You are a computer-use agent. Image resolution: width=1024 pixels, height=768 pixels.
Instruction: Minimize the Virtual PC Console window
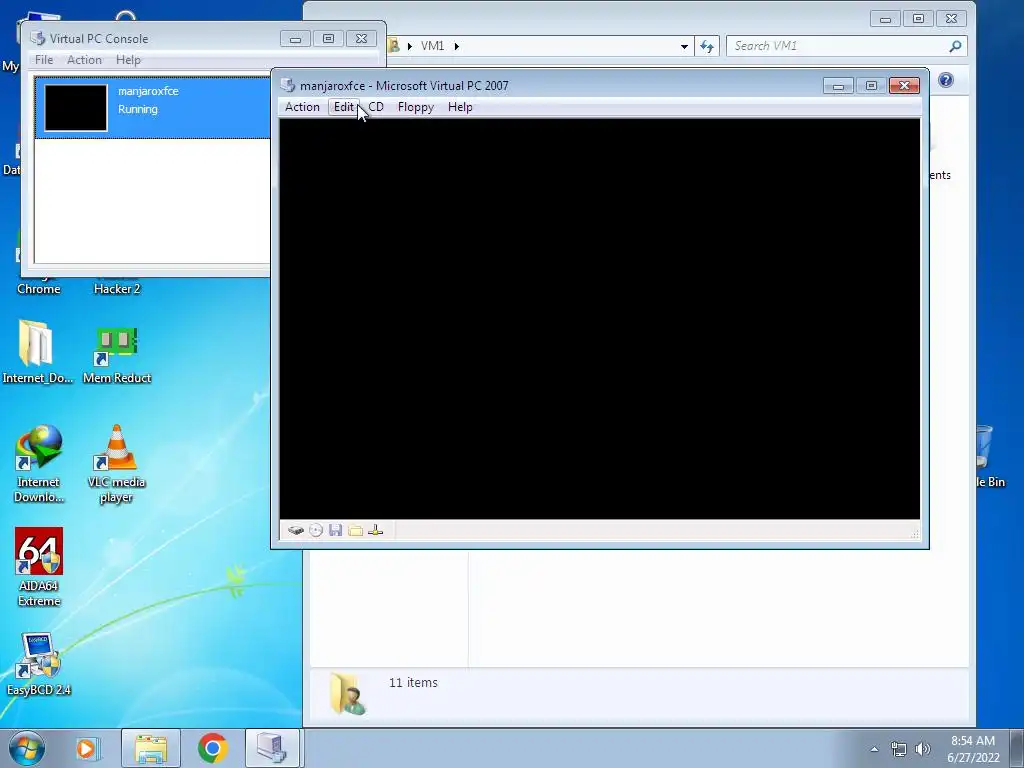click(x=295, y=39)
